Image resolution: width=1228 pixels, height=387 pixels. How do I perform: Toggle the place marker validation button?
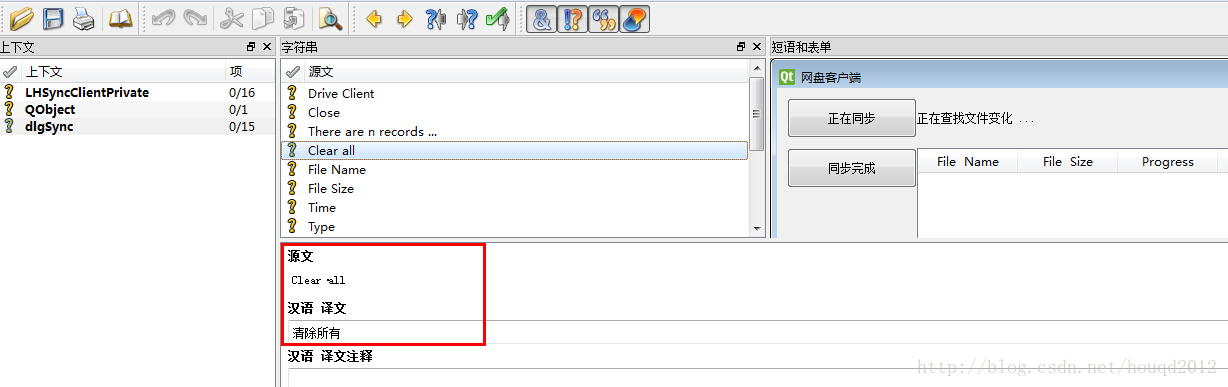634,18
